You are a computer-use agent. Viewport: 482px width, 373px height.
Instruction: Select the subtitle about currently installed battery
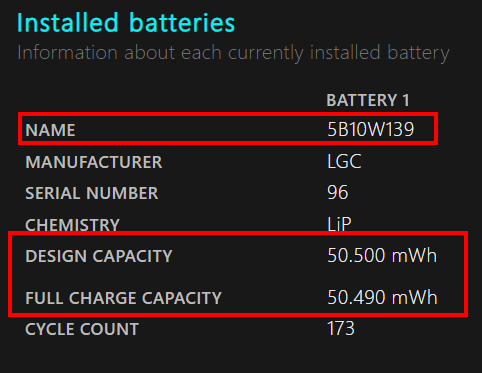tap(233, 53)
